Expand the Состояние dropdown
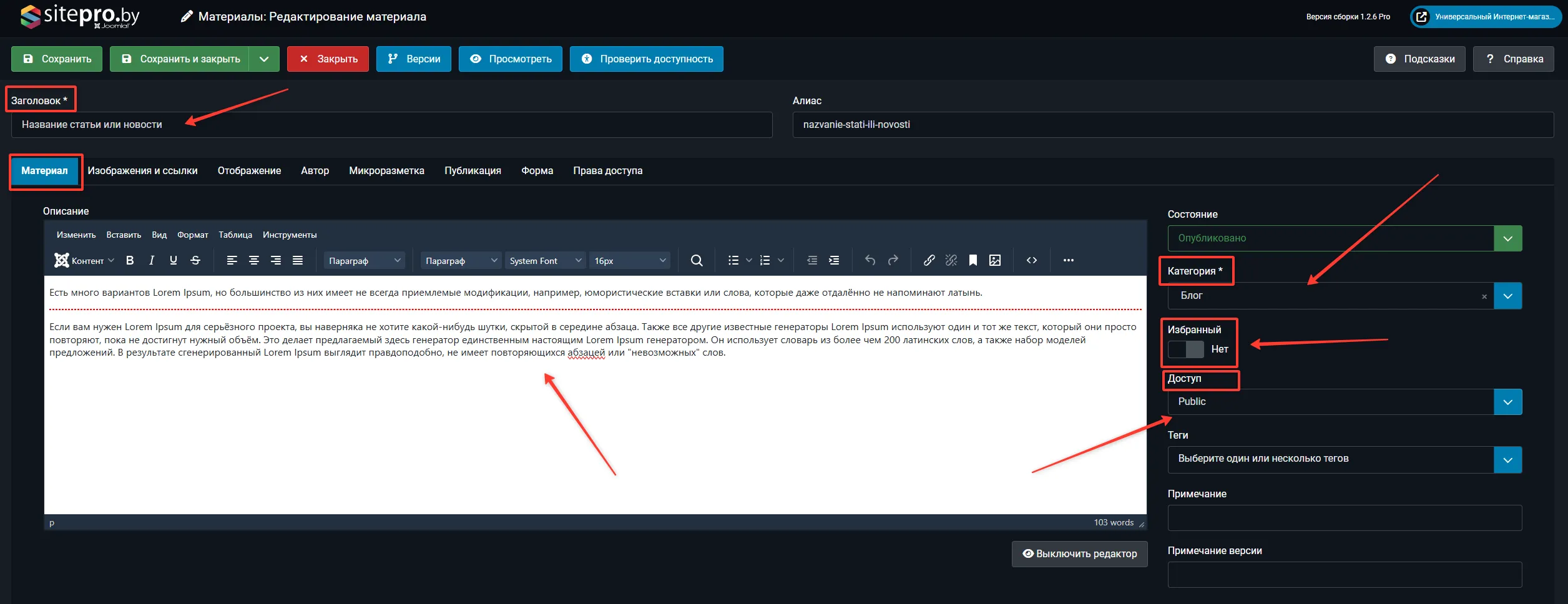 click(x=1507, y=238)
